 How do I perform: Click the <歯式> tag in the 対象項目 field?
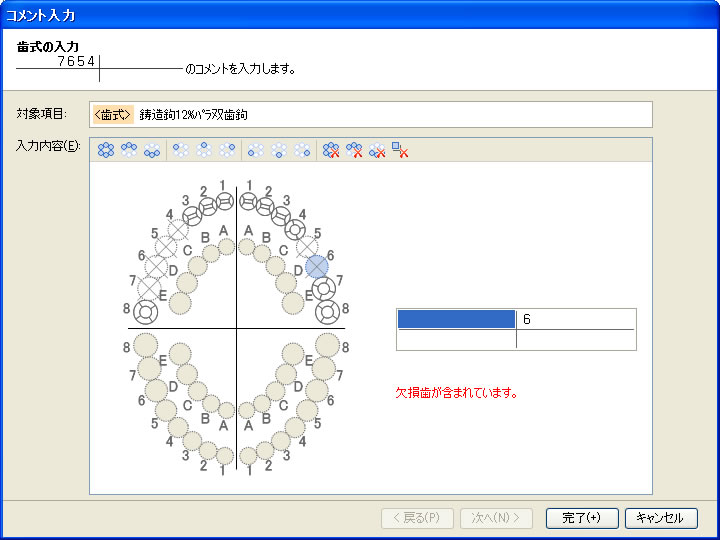tap(113, 115)
